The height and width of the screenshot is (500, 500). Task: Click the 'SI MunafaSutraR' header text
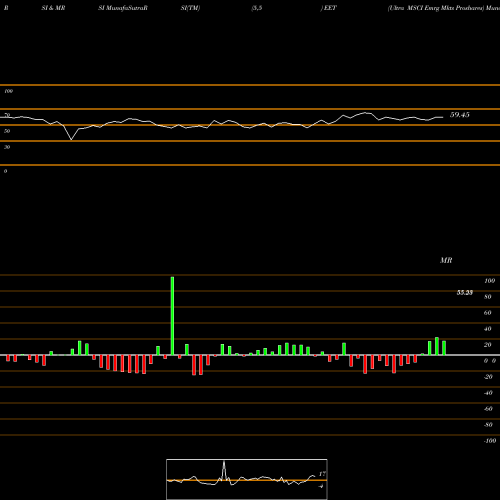click(123, 8)
